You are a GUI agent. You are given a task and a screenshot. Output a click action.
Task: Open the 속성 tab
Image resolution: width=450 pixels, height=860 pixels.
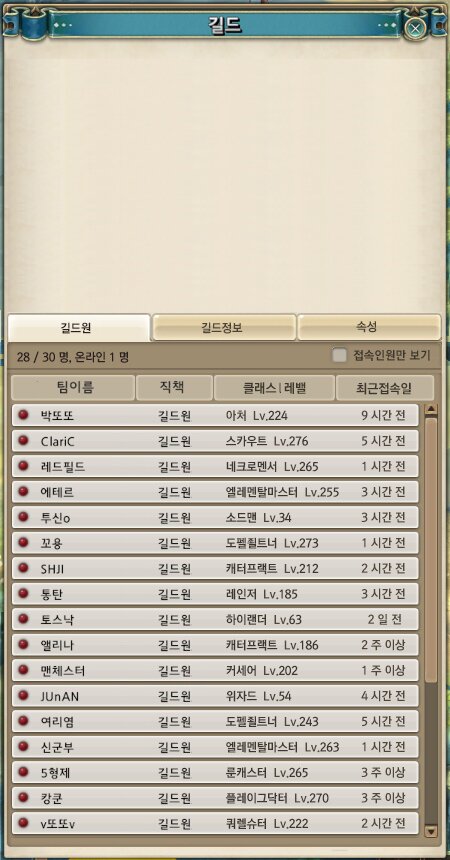[369, 327]
